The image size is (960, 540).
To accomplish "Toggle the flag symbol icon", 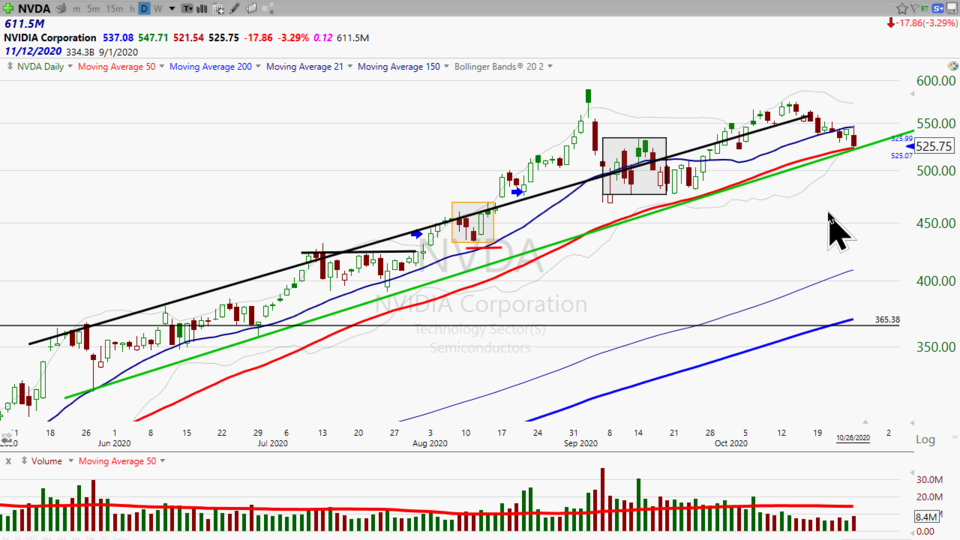I will point(915,8).
